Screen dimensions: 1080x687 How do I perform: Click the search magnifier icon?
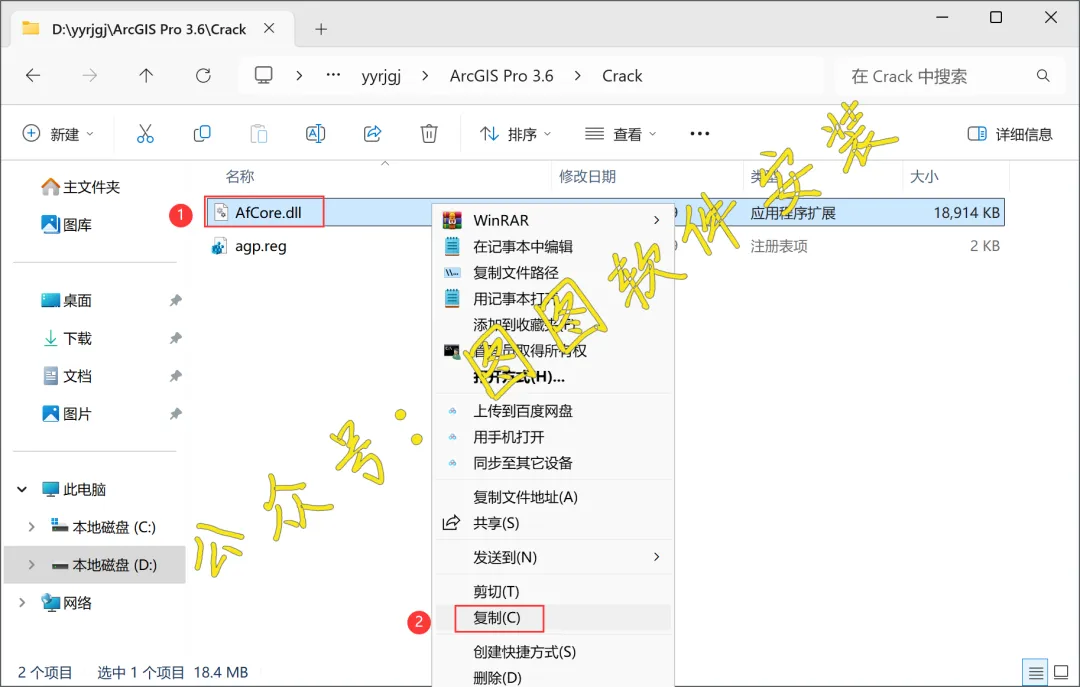(1043, 76)
